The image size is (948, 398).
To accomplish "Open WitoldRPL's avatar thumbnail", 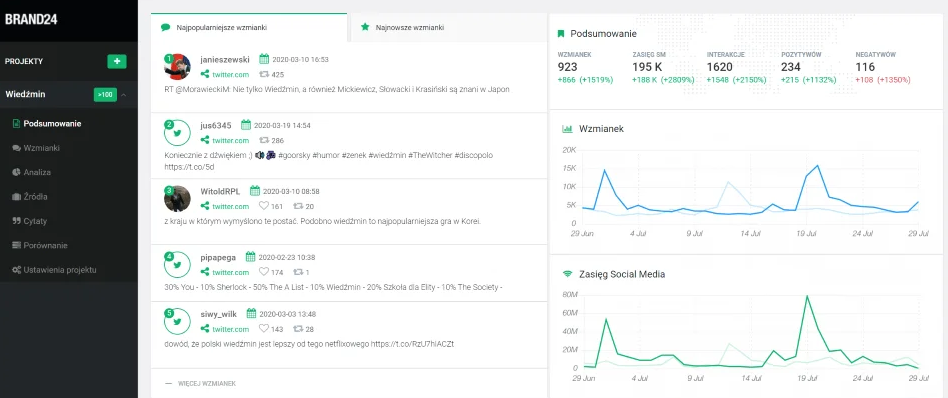I will coord(178,198).
